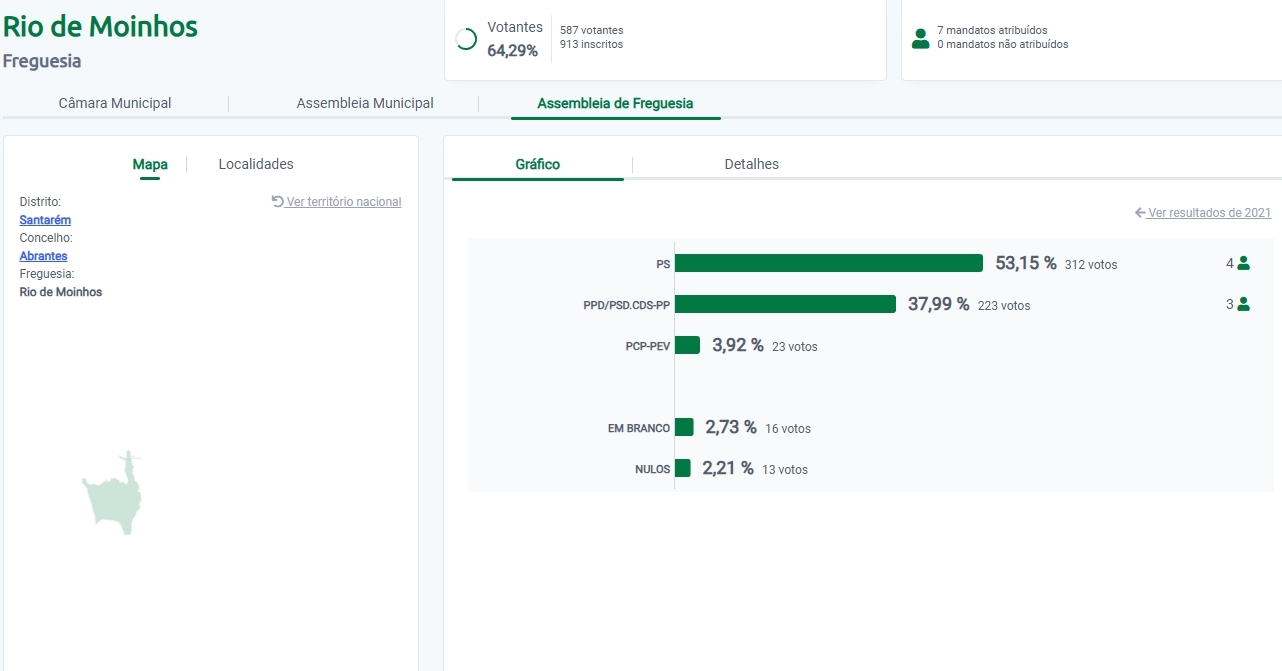This screenshot has height=671, width=1282.
Task: Click the undo arrow beside Ver território nacional
Action: pos(278,201)
